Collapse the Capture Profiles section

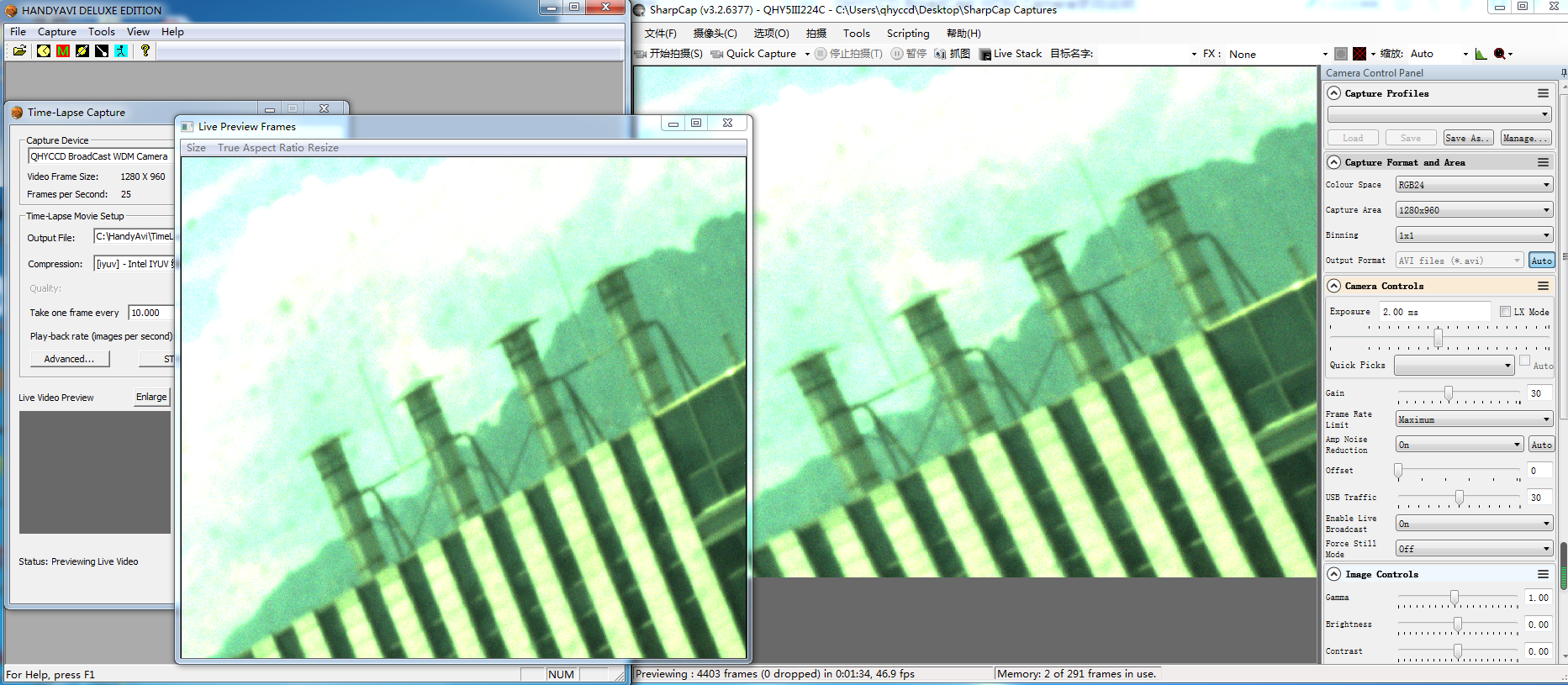(x=1334, y=93)
